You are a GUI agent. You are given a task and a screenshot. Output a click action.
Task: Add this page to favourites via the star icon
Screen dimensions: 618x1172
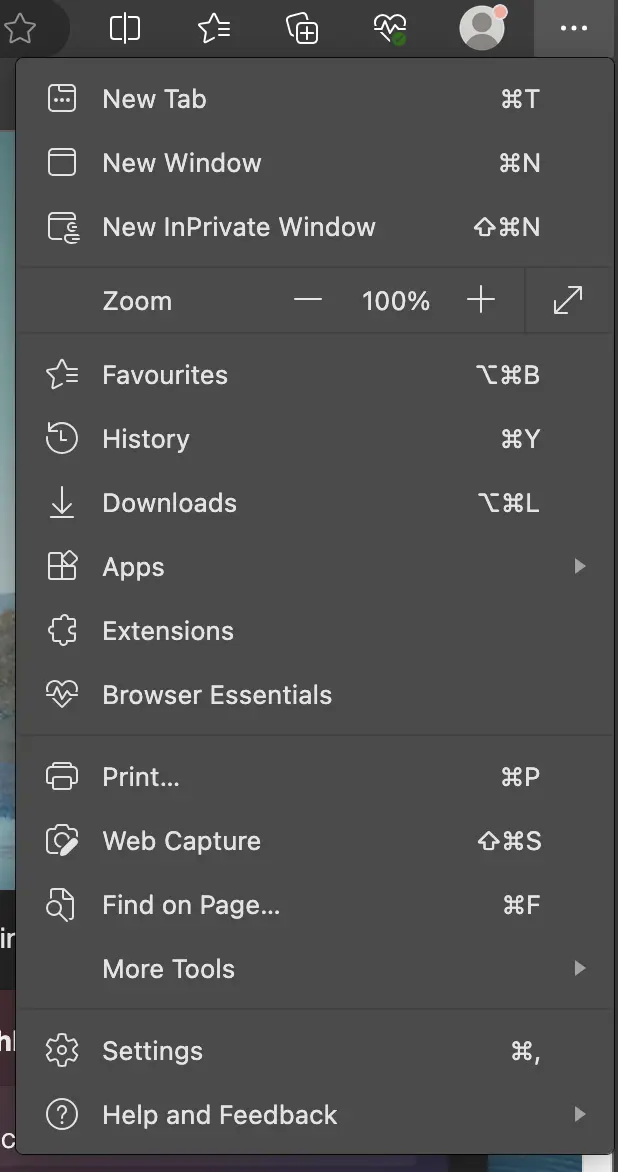point(23,29)
